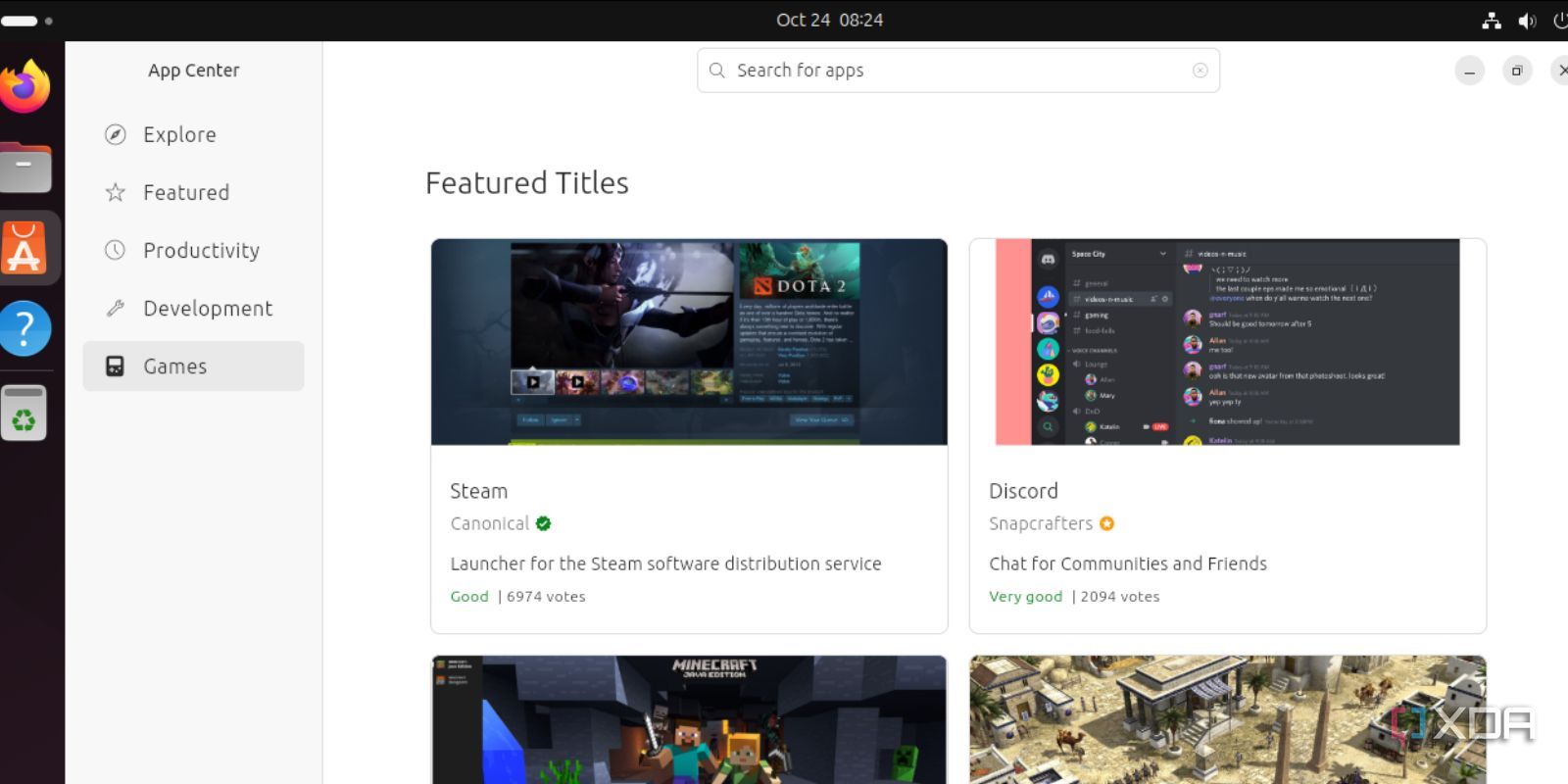Click 'Launcher for the Steam software distribution service'

tap(665, 563)
